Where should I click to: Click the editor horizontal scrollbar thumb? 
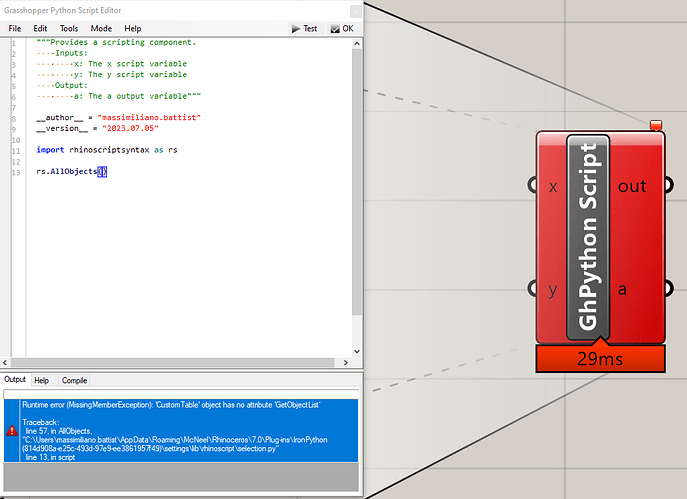[x=173, y=362]
